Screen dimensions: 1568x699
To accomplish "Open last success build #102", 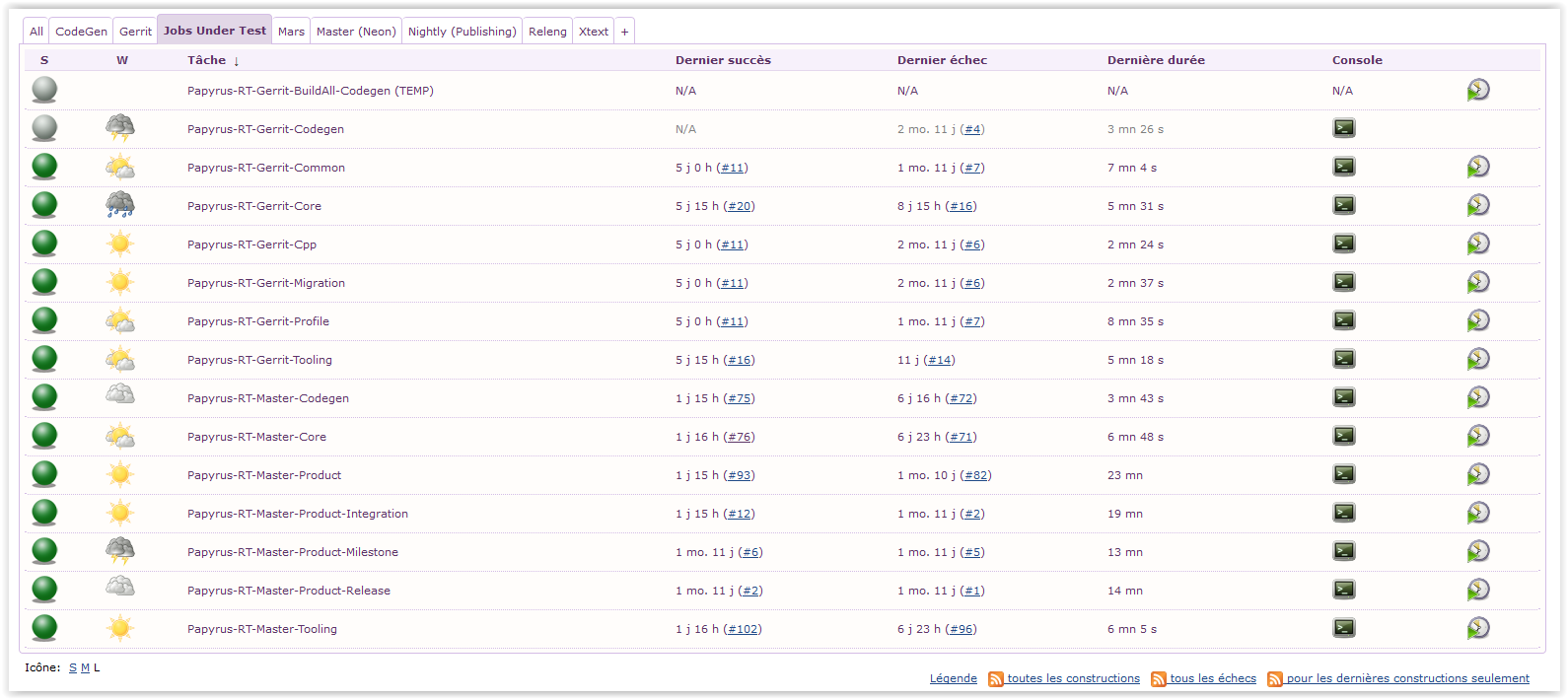I will point(743,629).
